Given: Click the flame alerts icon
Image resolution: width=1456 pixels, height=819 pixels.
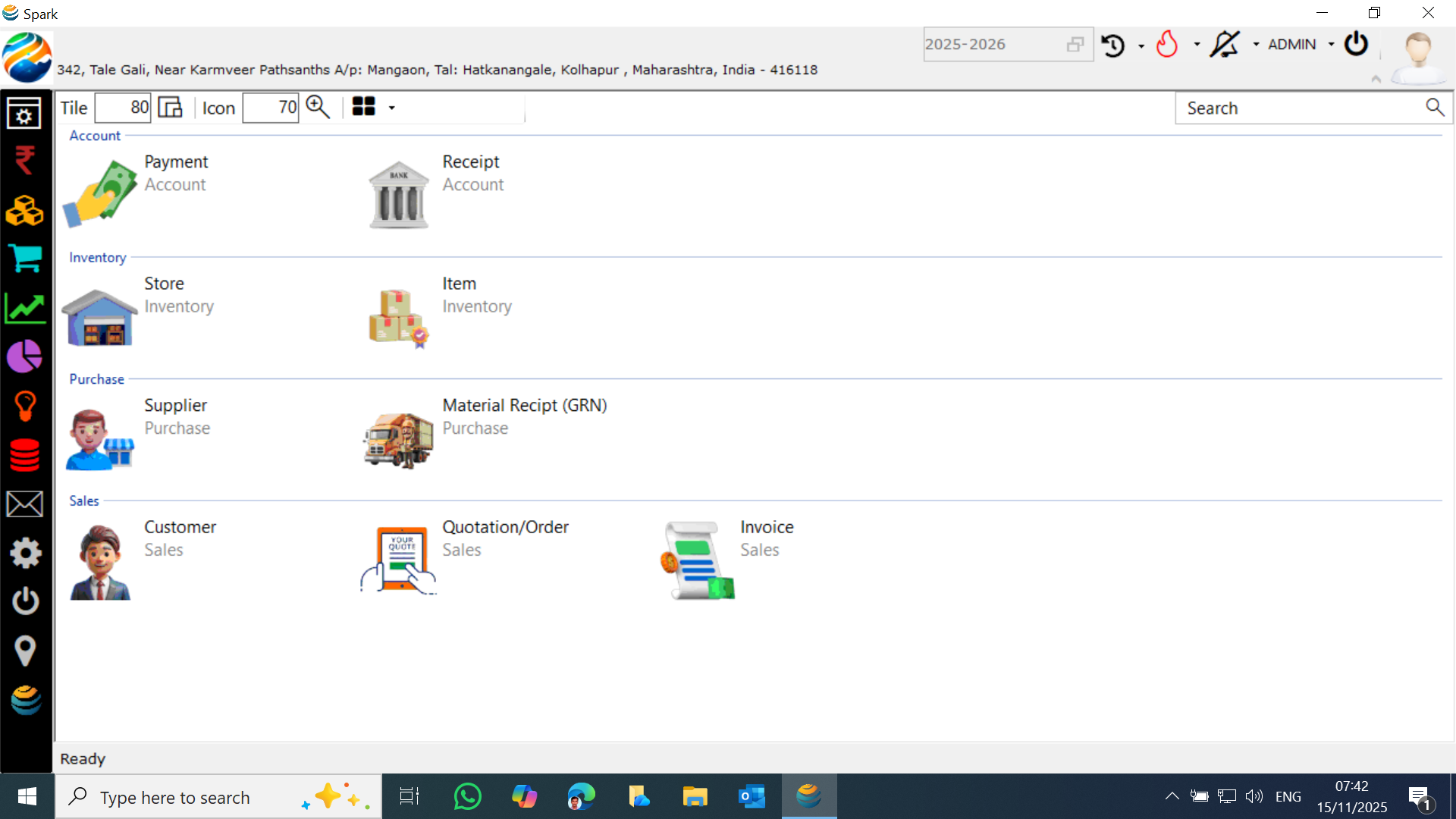Looking at the screenshot, I should (1168, 44).
